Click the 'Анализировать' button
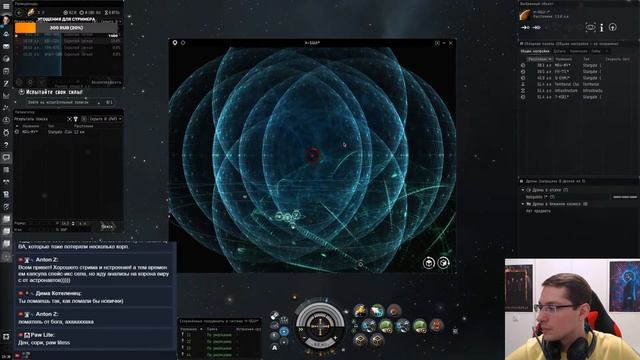 point(106,82)
